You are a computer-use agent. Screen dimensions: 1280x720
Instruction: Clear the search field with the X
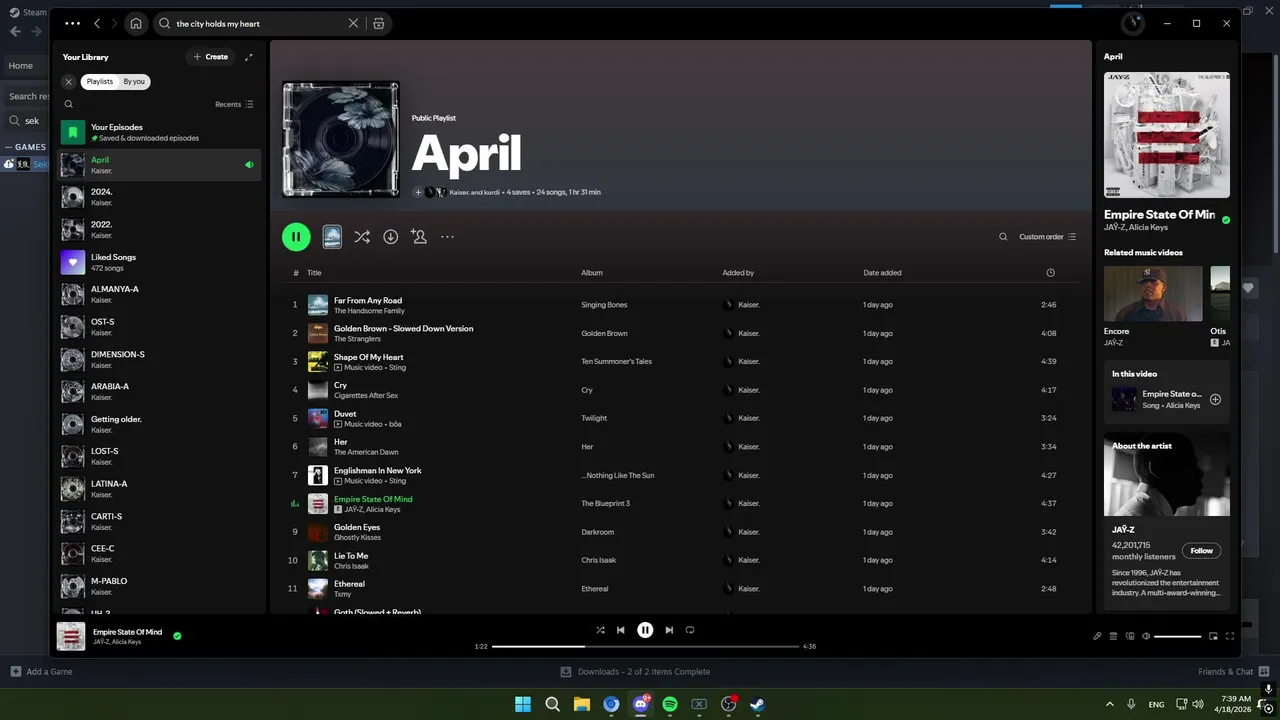pyautogui.click(x=353, y=23)
